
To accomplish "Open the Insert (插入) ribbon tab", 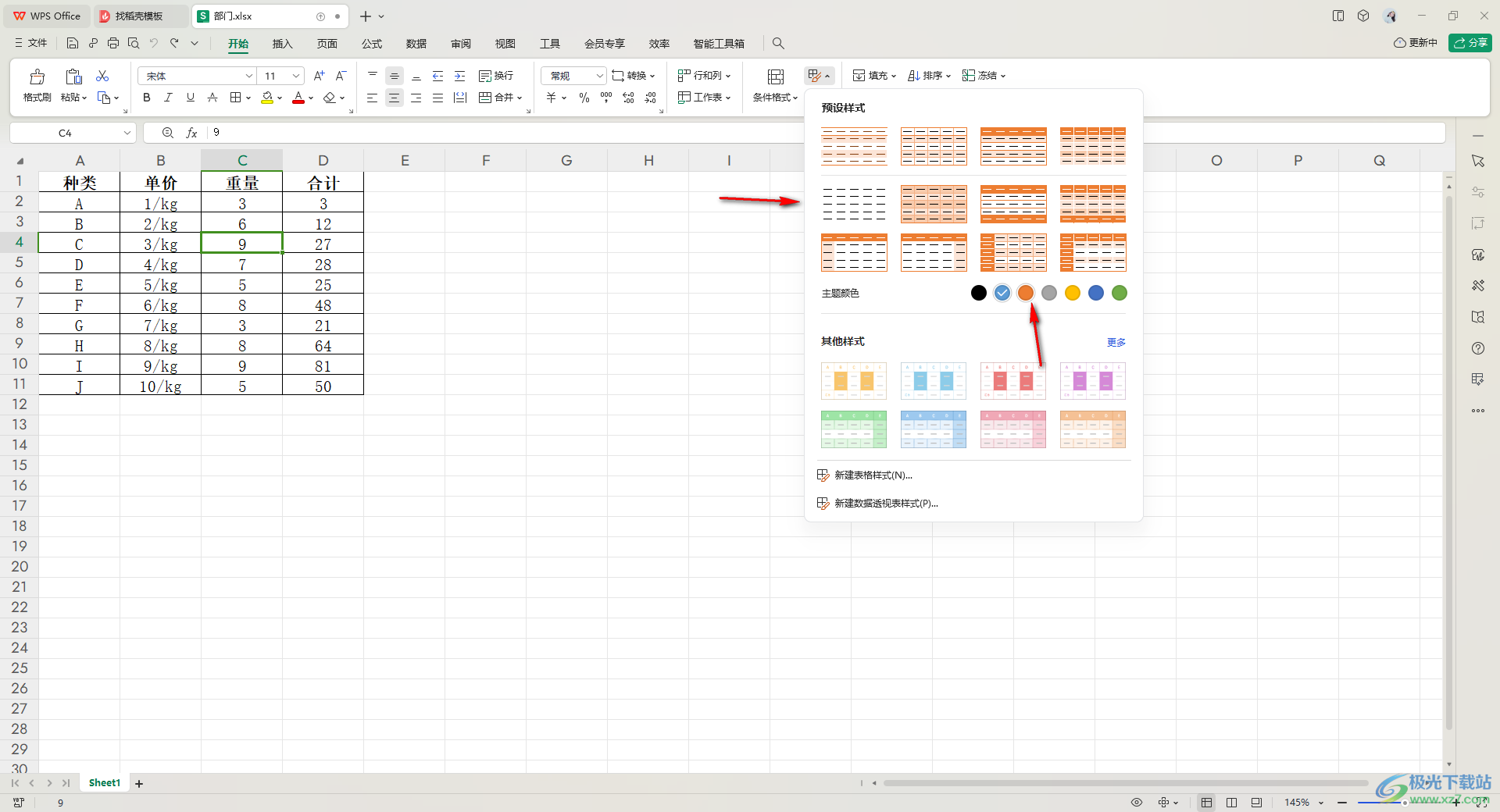I will 282,44.
